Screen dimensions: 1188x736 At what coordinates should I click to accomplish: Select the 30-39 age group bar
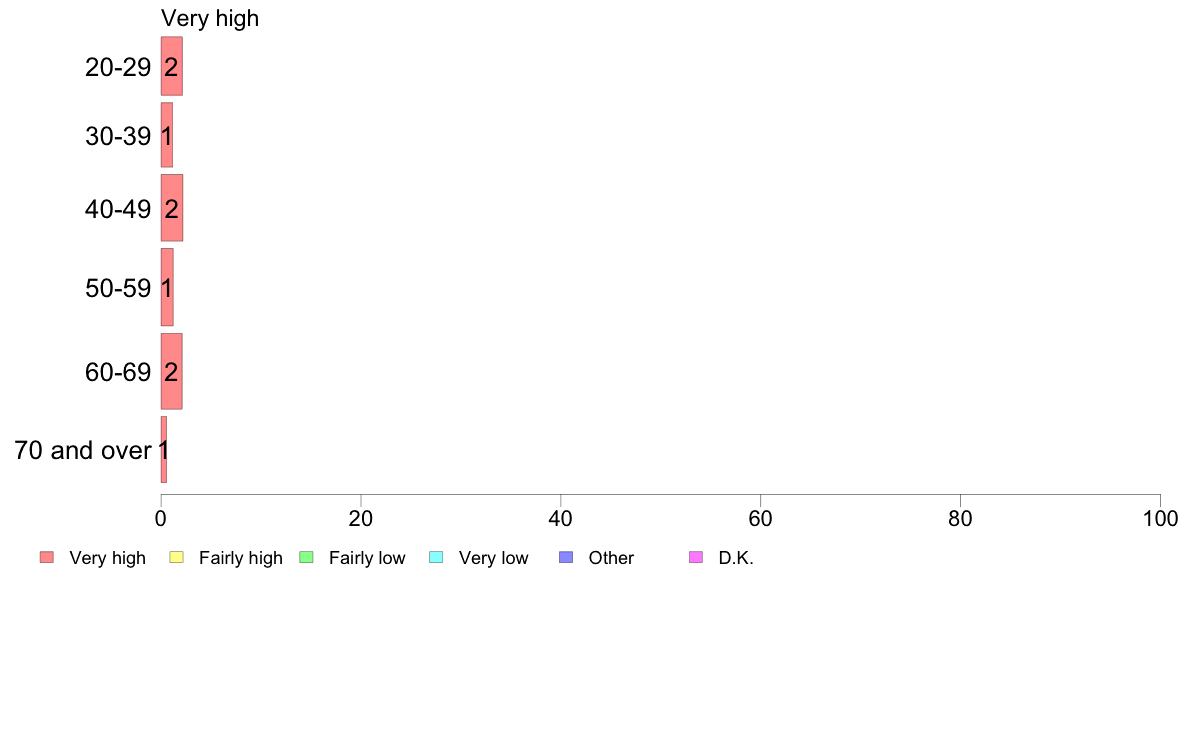point(167,135)
